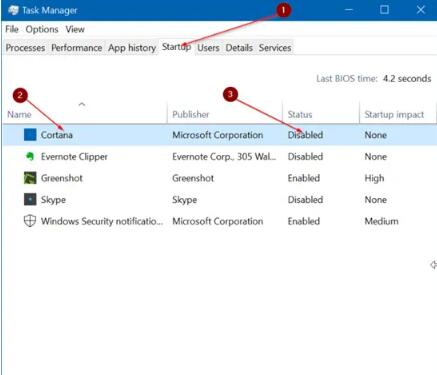Image resolution: width=437 pixels, height=375 pixels.
Task: Click the Cortana app icon
Action: [x=30, y=135]
